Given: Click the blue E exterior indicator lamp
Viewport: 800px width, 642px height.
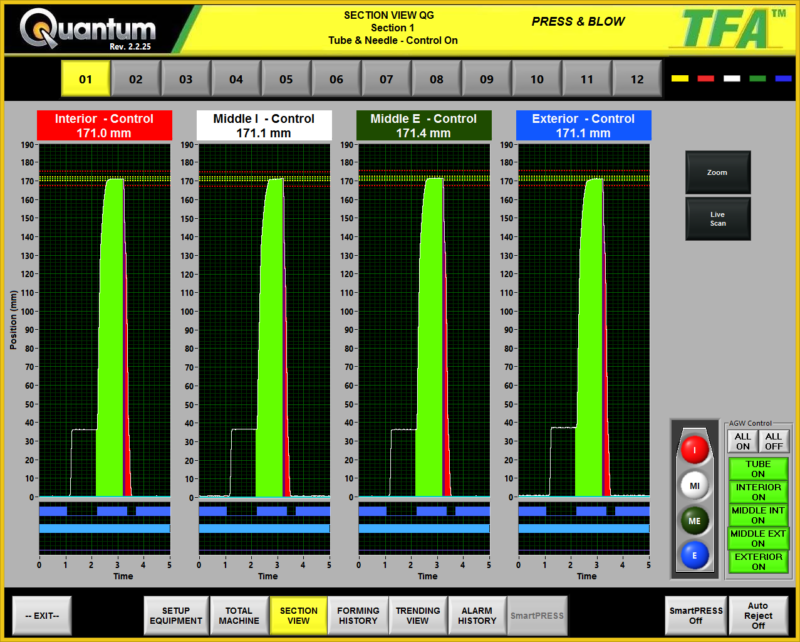Looking at the screenshot, I should pos(694,556).
